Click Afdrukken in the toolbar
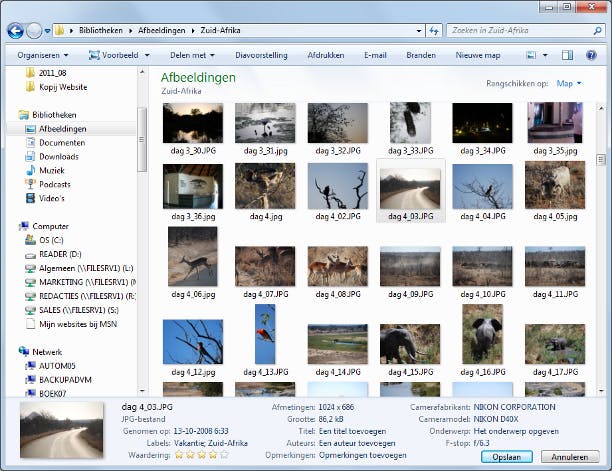Image resolution: width=612 pixels, height=471 pixels. pos(326,55)
